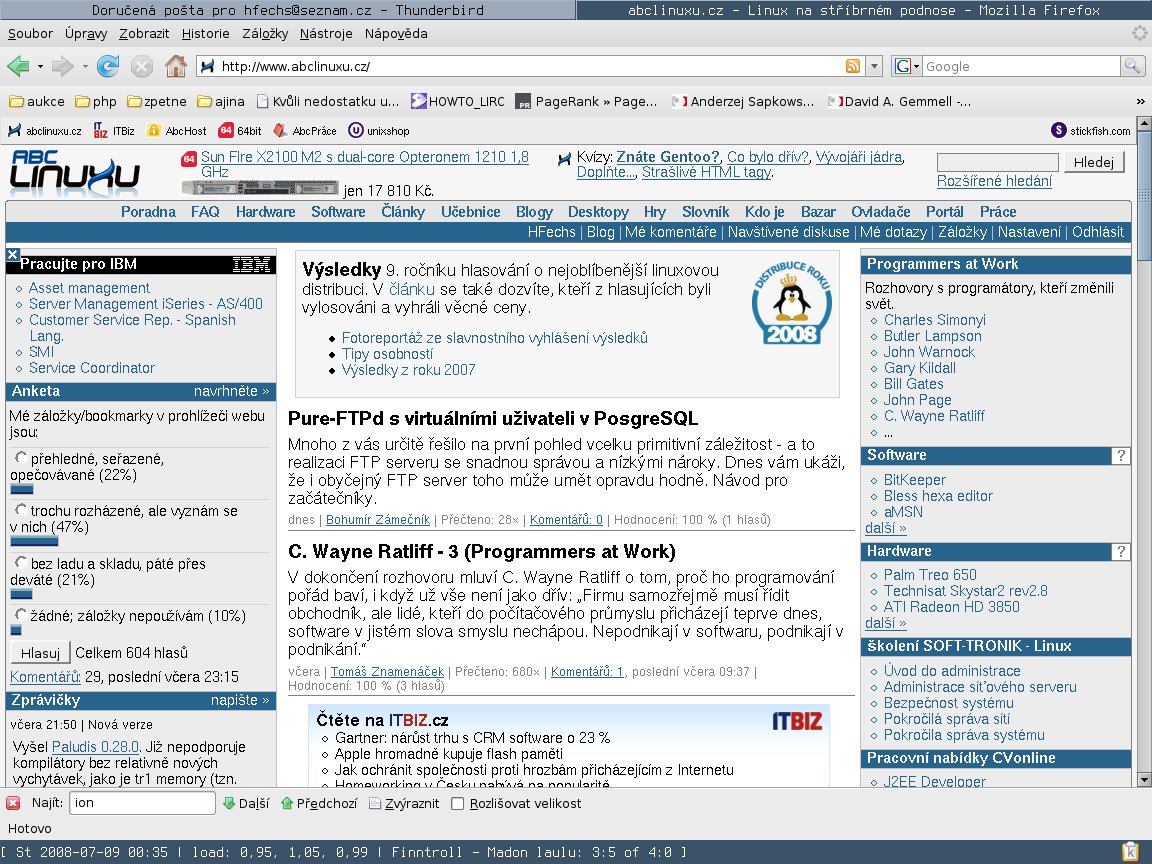Open the Back button history dropdown arrow
This screenshot has width=1152, height=864.
tap(40, 67)
